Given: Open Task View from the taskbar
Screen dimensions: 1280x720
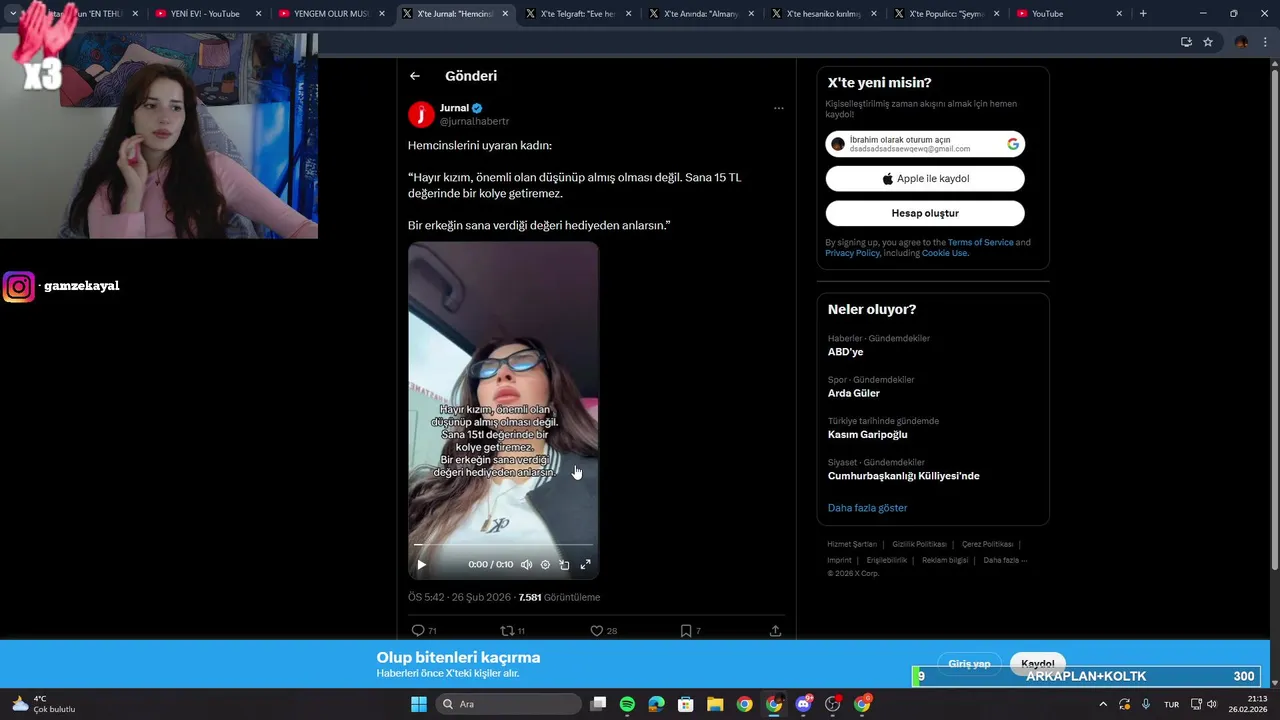Looking at the screenshot, I should point(598,704).
